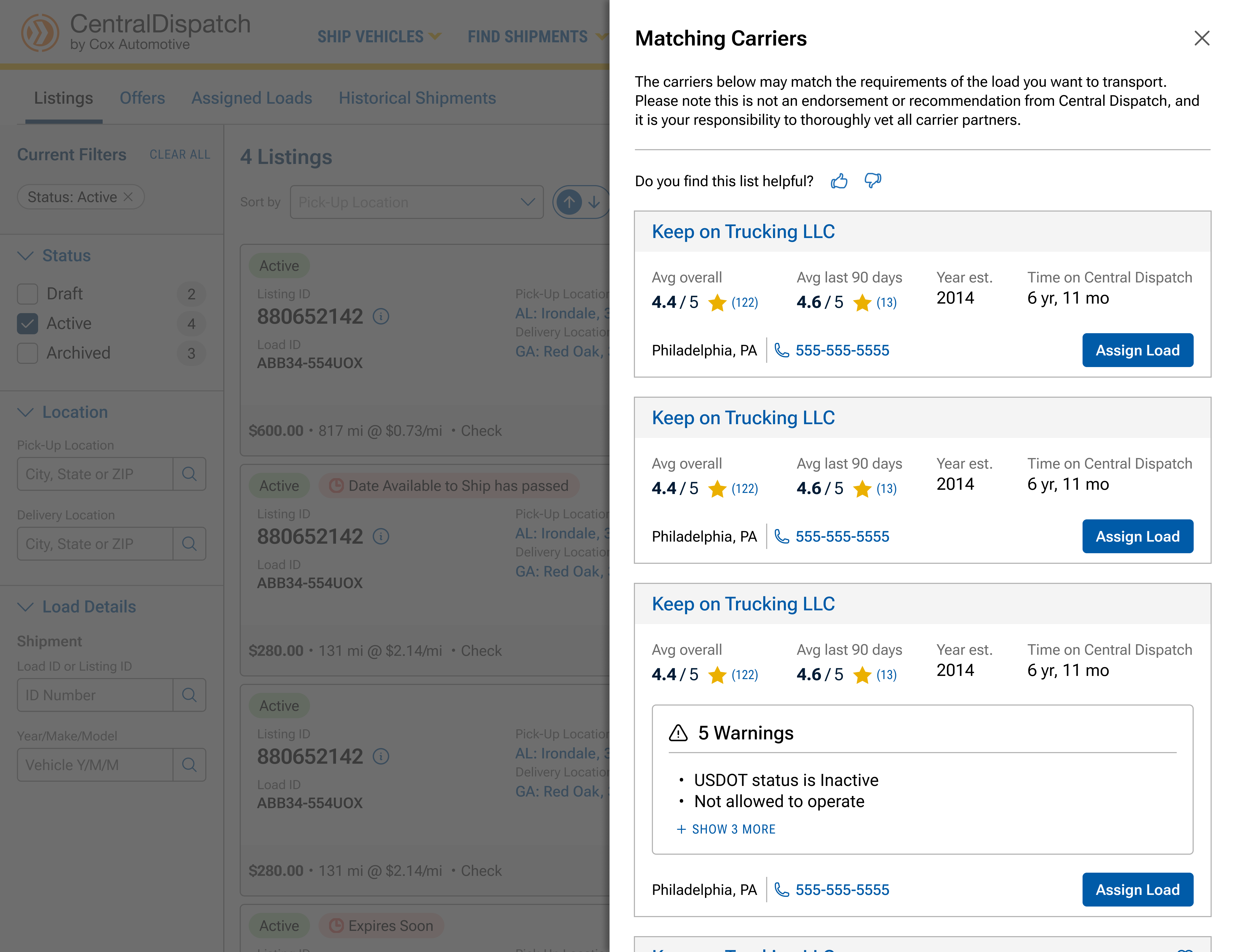Open third Keep on Trucking LLC carrier link
Screen dimensions: 1236x952
tap(743, 604)
